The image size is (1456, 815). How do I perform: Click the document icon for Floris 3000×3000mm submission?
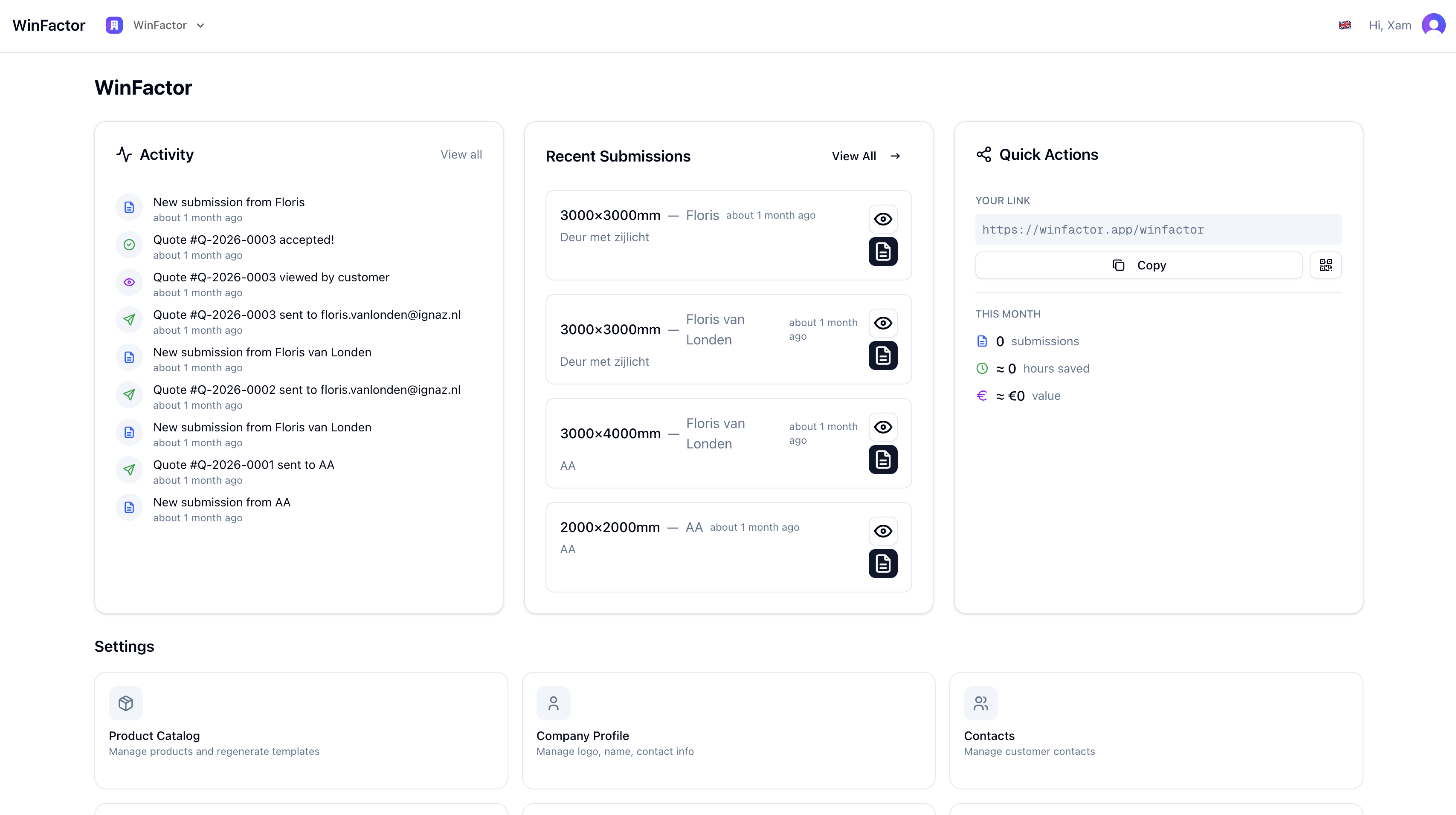point(883,251)
